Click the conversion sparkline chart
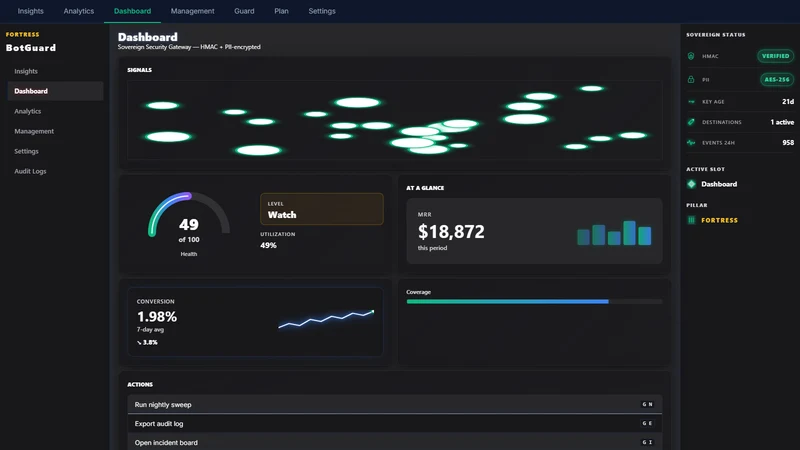Screen dimensions: 800x450 tap(327, 319)
